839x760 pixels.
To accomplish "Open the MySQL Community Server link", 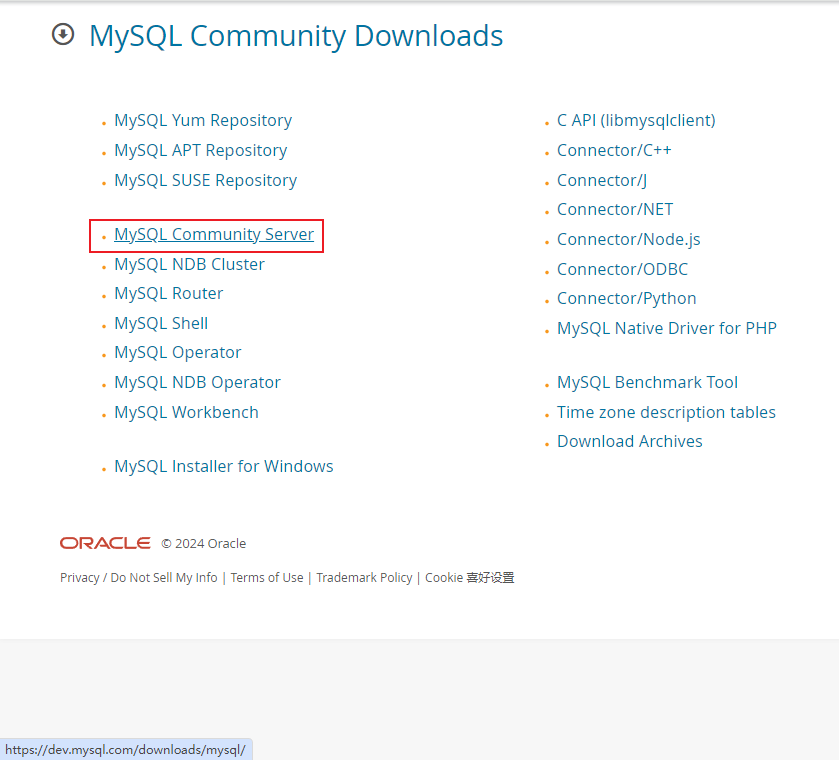I will click(213, 234).
